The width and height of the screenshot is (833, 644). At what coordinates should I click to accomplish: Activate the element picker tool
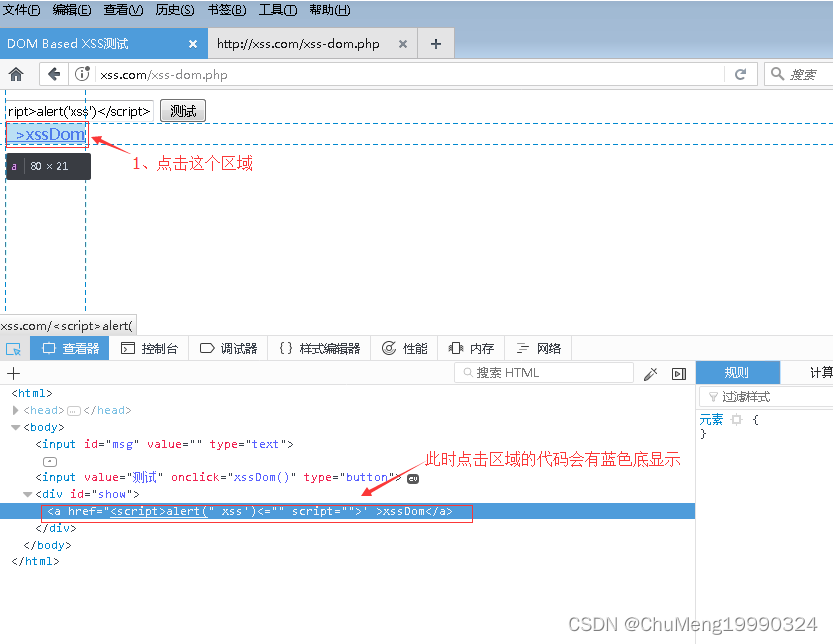coord(13,349)
